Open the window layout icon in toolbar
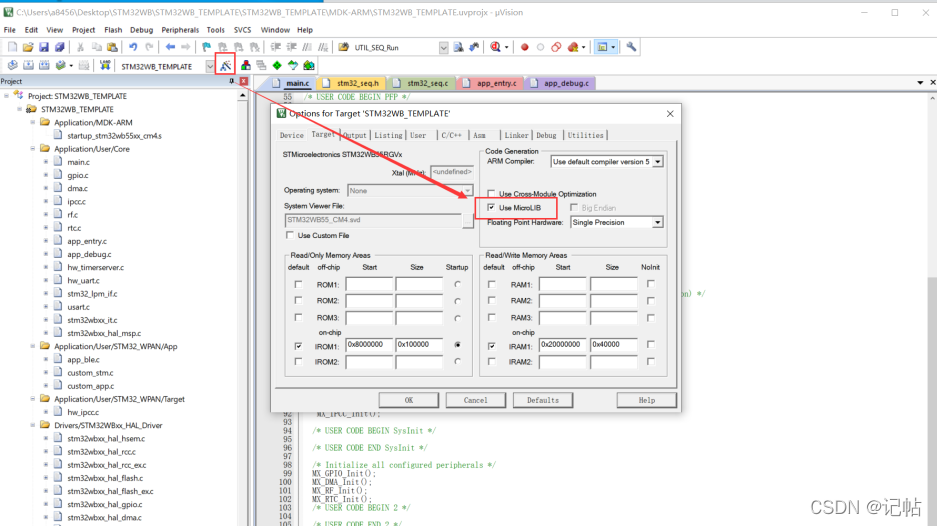 click(x=602, y=47)
